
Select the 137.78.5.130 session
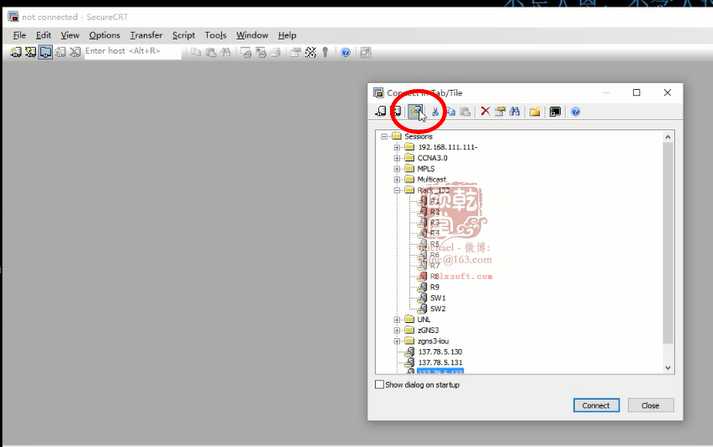pyautogui.click(x=440, y=352)
